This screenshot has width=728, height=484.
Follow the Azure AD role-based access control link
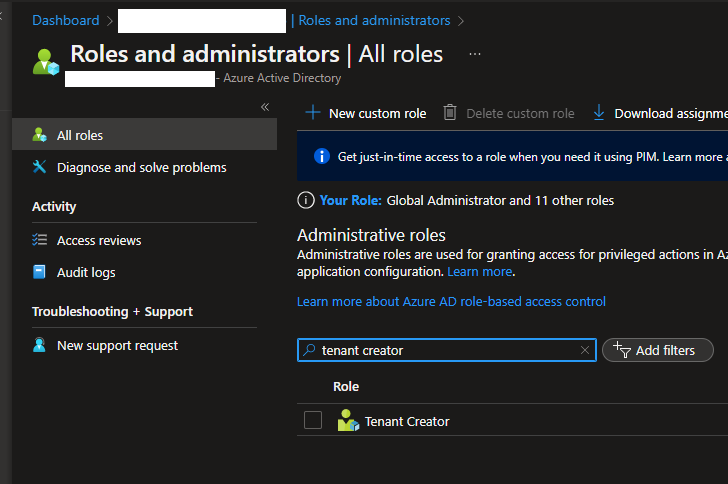pyautogui.click(x=451, y=301)
